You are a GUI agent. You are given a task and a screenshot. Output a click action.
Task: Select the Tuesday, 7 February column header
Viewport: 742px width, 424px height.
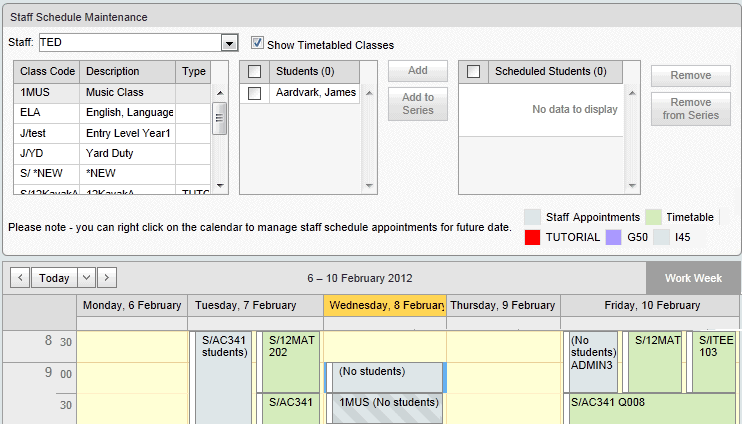[256, 306]
